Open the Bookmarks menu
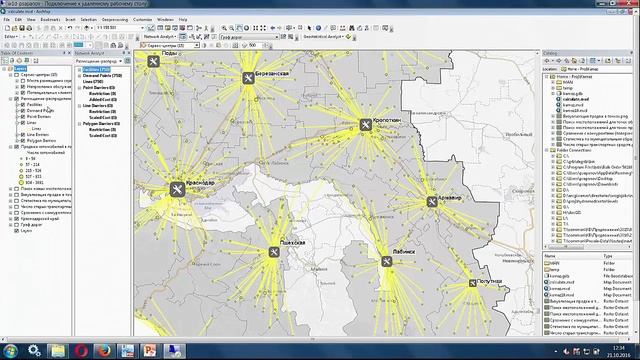 click(50, 20)
